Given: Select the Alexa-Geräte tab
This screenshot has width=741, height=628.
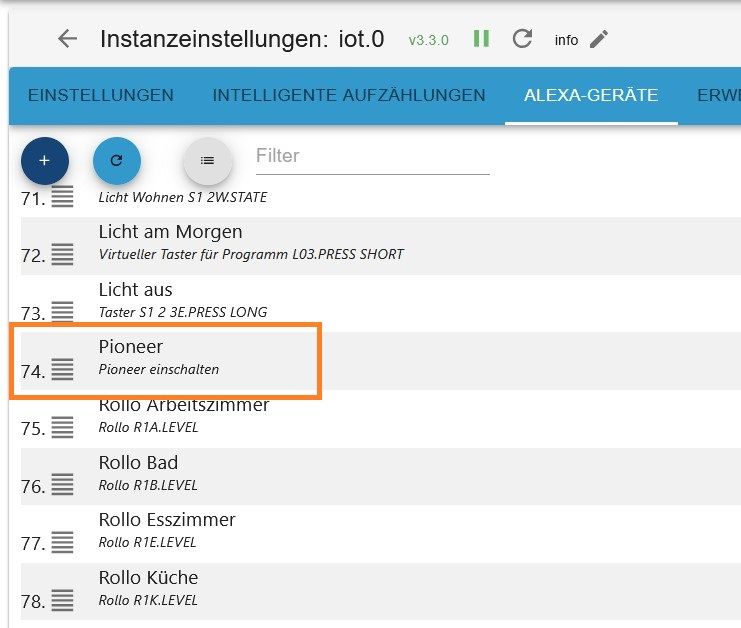Looking at the screenshot, I should [590, 96].
